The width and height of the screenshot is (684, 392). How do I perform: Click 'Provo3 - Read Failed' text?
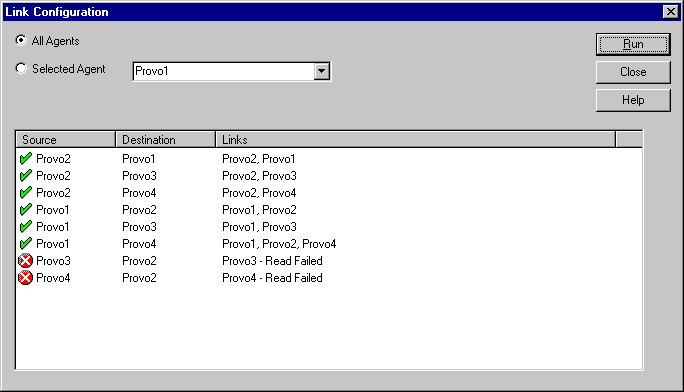point(272,261)
